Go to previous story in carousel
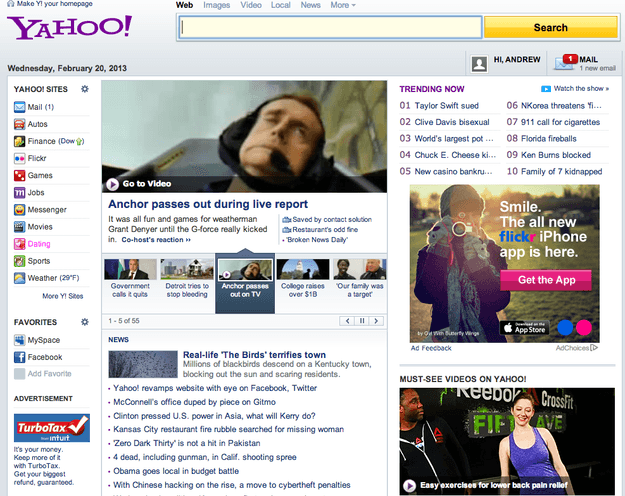Viewport: 625px width, 496px height. pyautogui.click(x=347, y=321)
